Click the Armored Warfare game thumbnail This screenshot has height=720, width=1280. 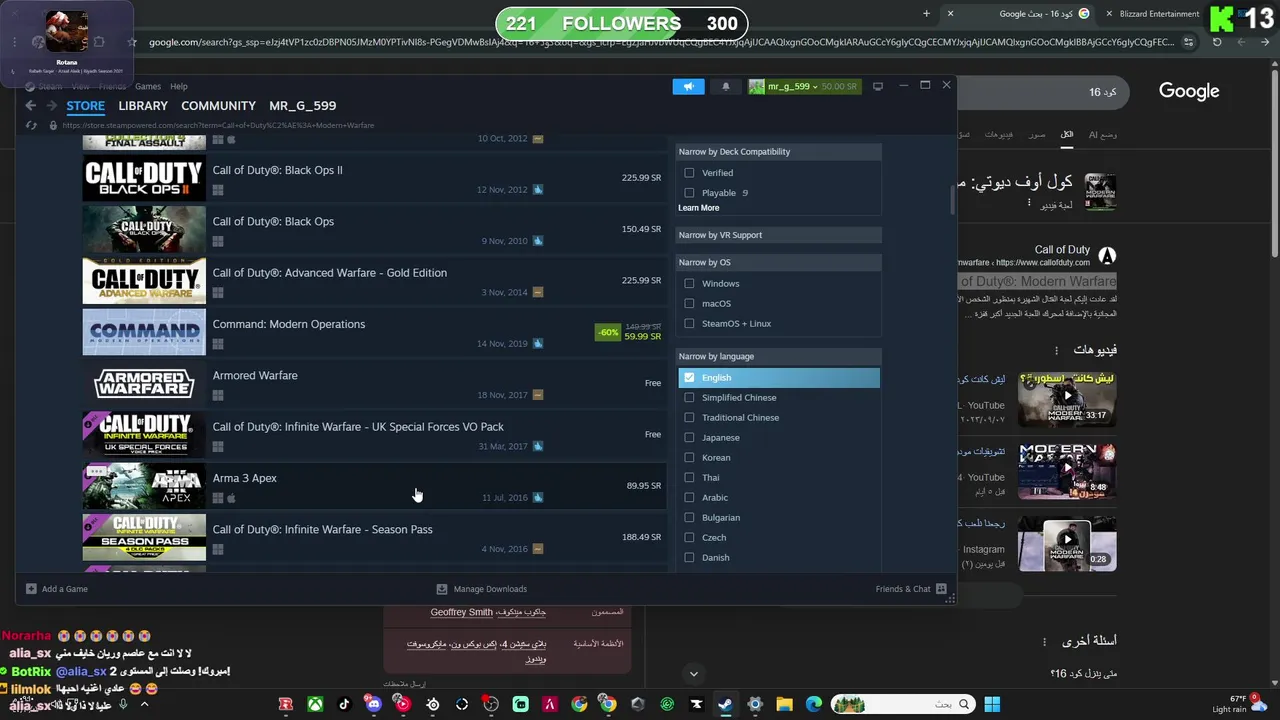click(144, 383)
